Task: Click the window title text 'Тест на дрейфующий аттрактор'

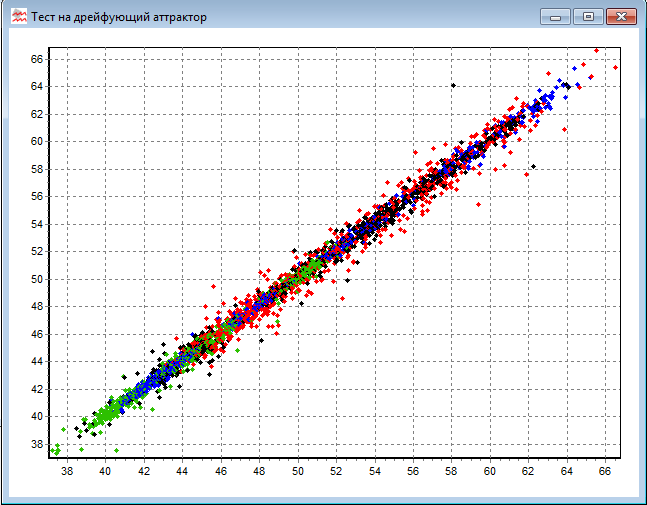Action: pos(119,17)
